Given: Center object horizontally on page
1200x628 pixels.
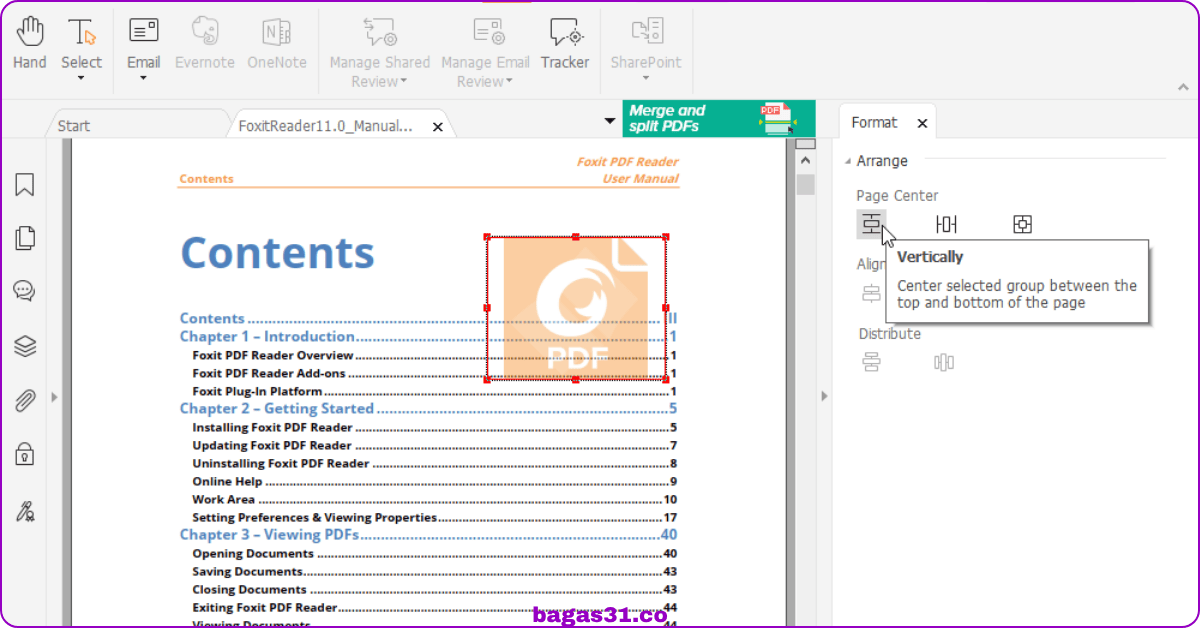Looking at the screenshot, I should pos(946,225).
